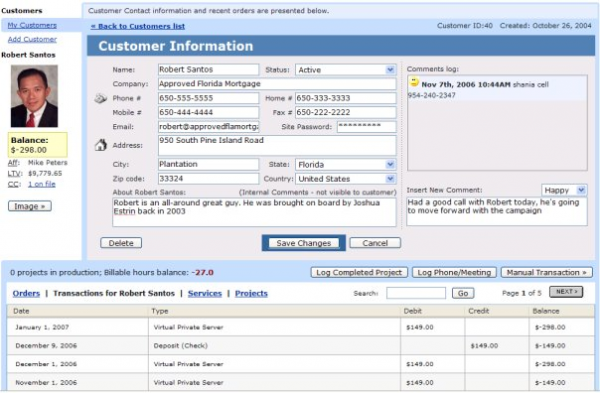Open the Happy mood dropdown
Image resolution: width=600 pixels, height=393 pixels.
click(x=564, y=190)
